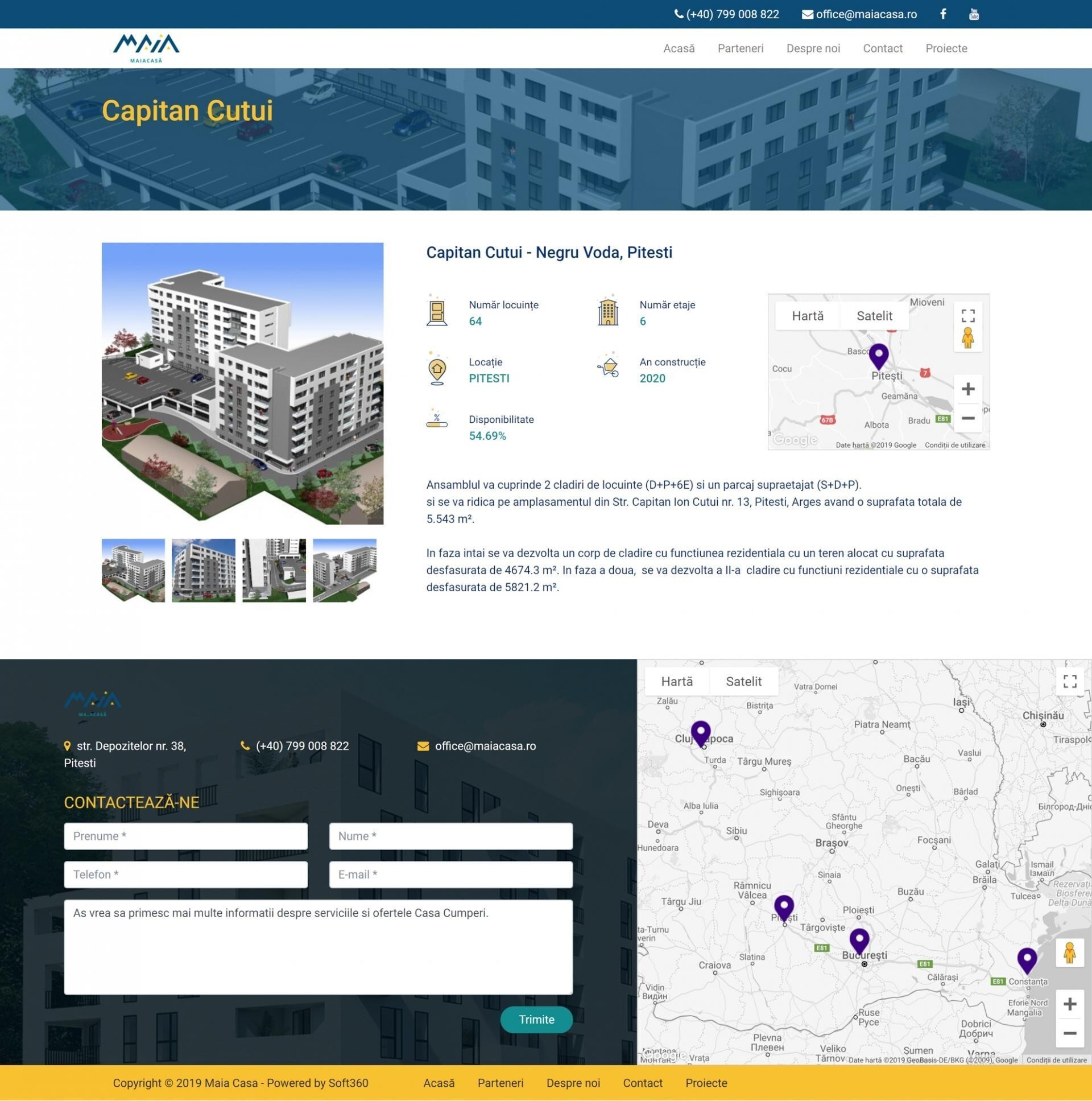Open the YouTube icon in top bar
The height and width of the screenshot is (1101, 1092).
pos(974,14)
